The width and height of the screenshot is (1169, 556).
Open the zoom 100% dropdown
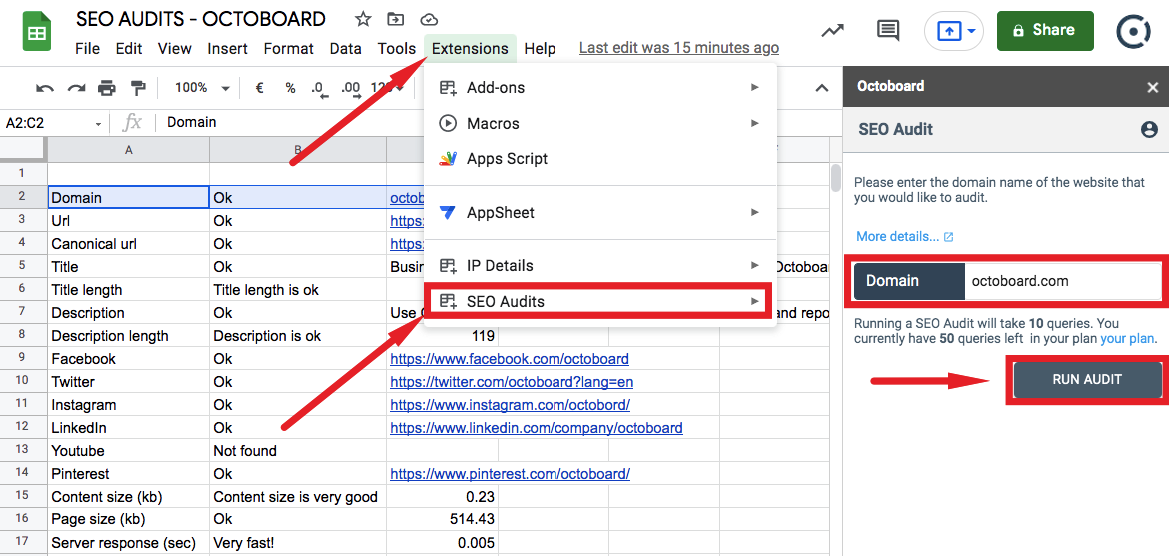click(202, 88)
